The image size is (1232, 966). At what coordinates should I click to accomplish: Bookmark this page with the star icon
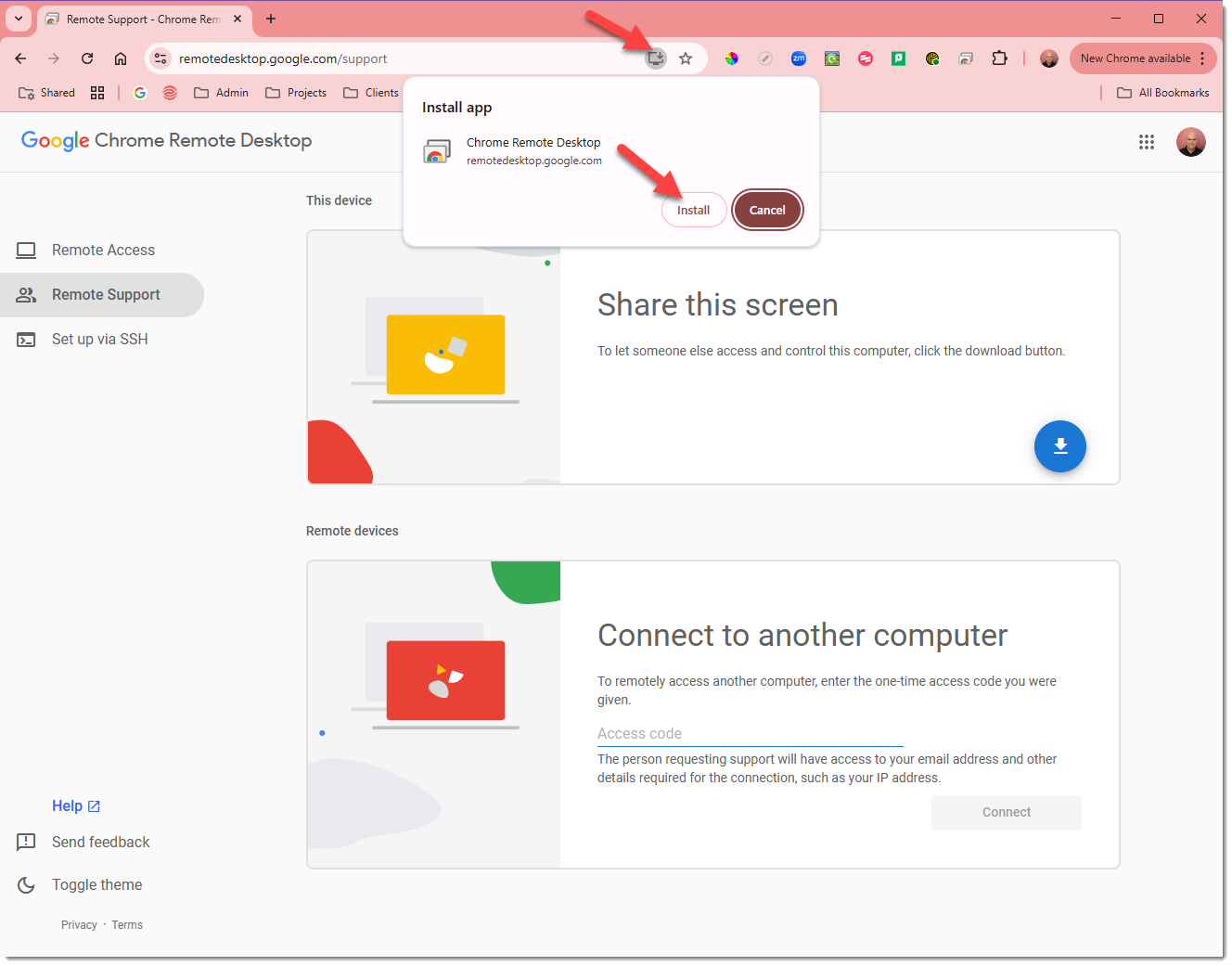[x=686, y=58]
